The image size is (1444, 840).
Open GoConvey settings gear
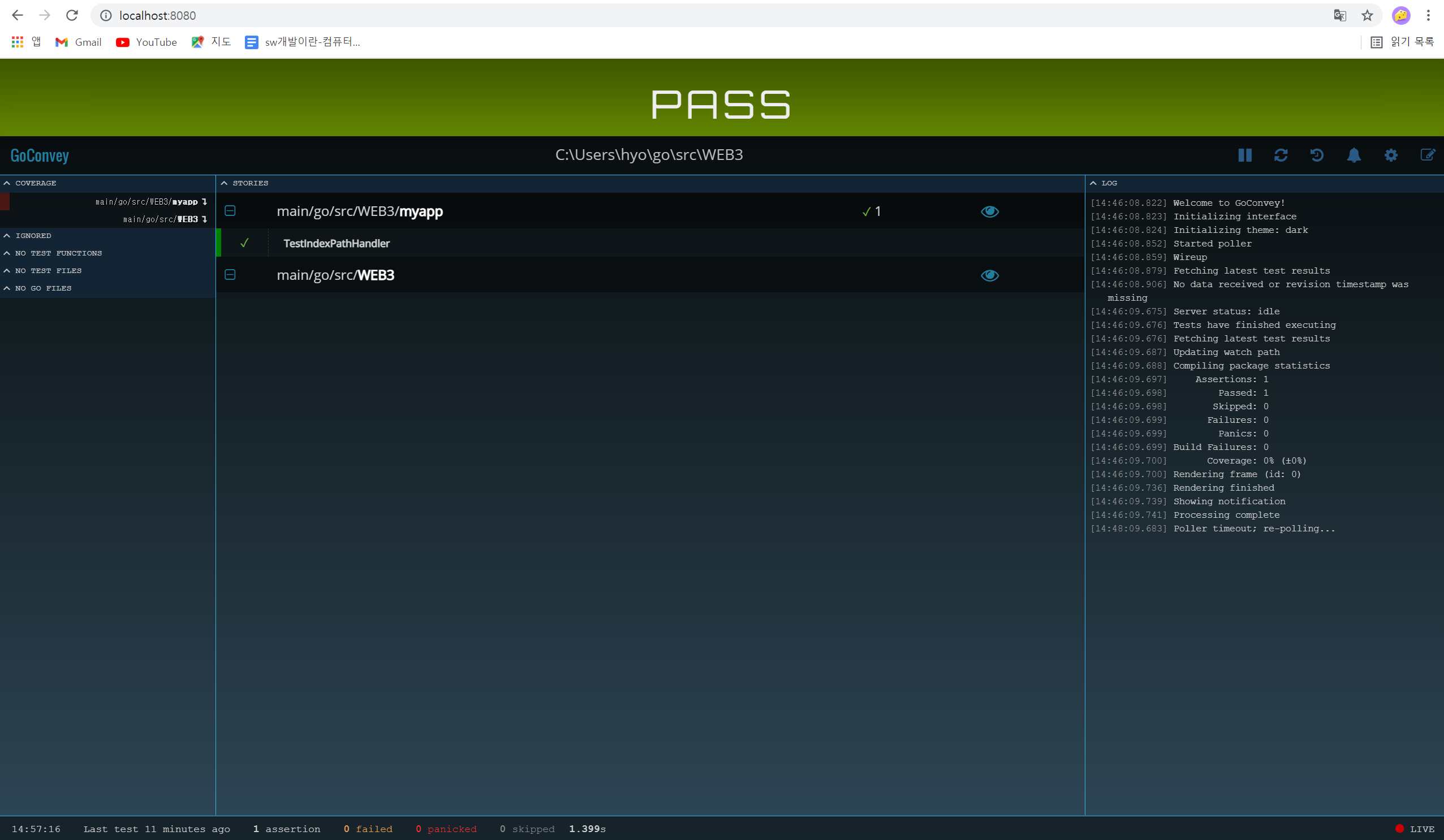[1391, 155]
